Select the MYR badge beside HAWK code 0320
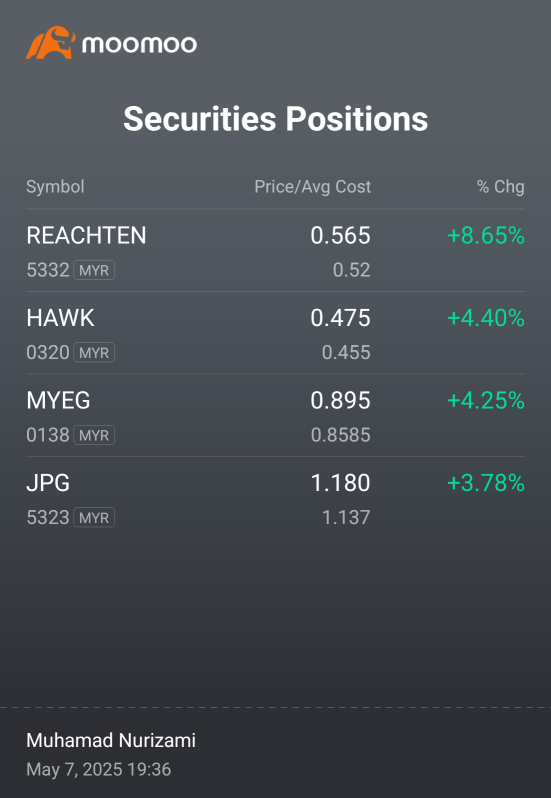The width and height of the screenshot is (551, 798). (94, 353)
